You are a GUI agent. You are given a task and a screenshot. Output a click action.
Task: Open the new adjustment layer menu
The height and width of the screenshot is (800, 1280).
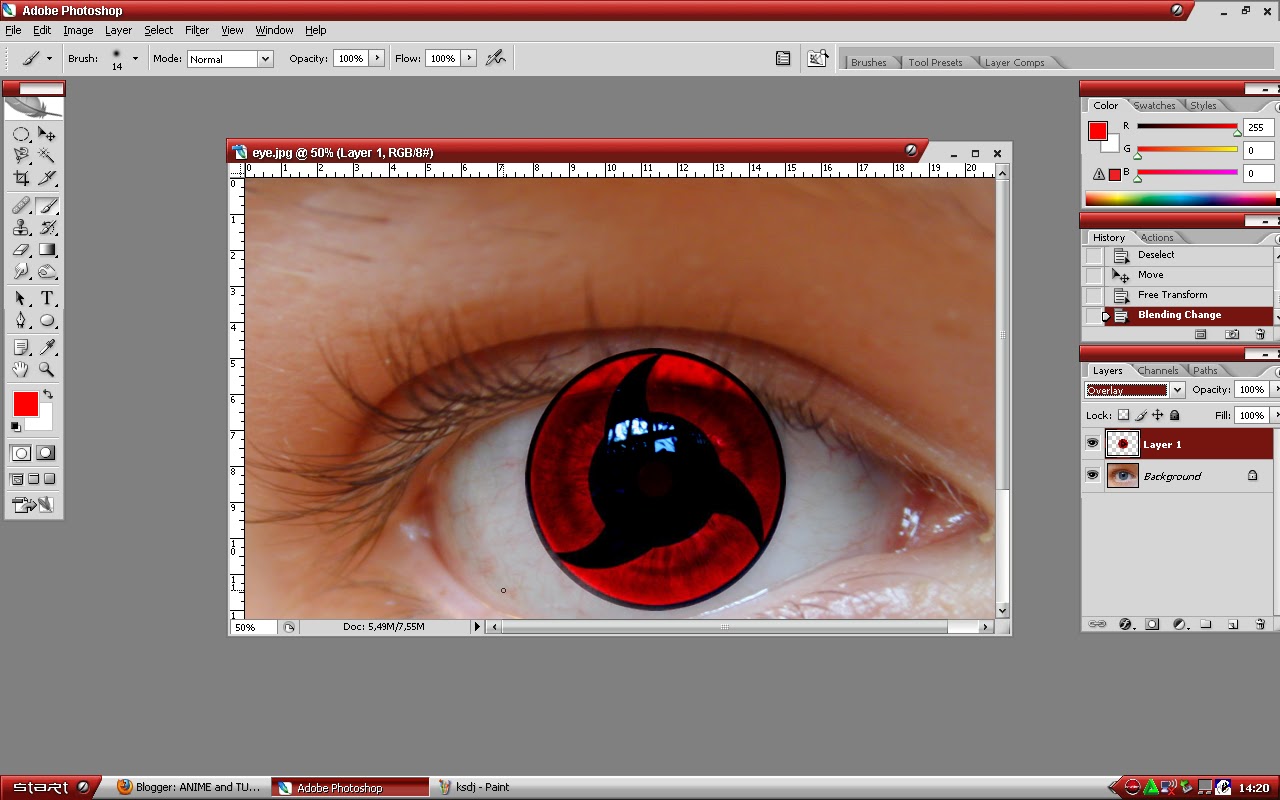click(1179, 624)
